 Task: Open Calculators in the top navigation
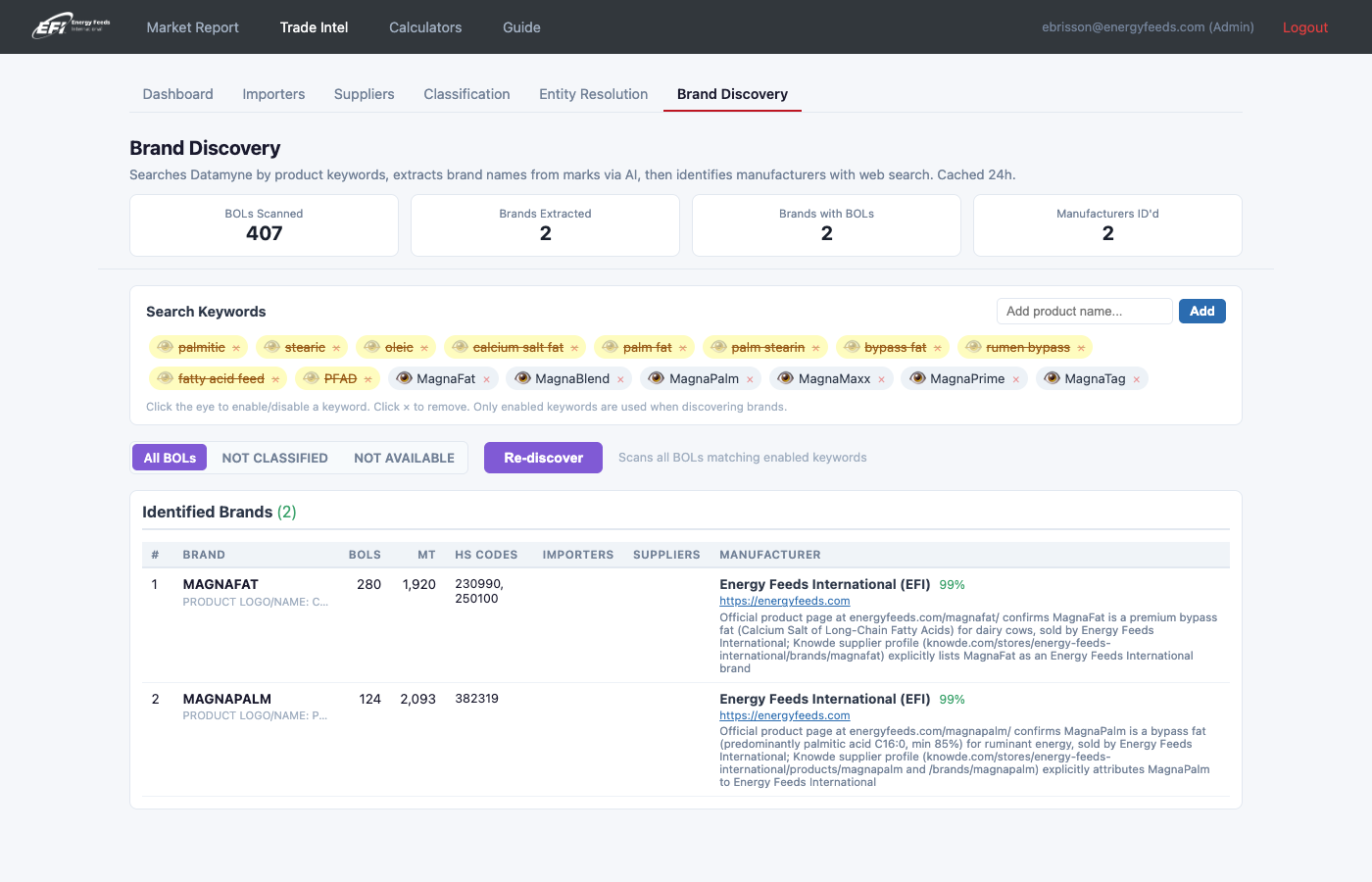(x=425, y=27)
